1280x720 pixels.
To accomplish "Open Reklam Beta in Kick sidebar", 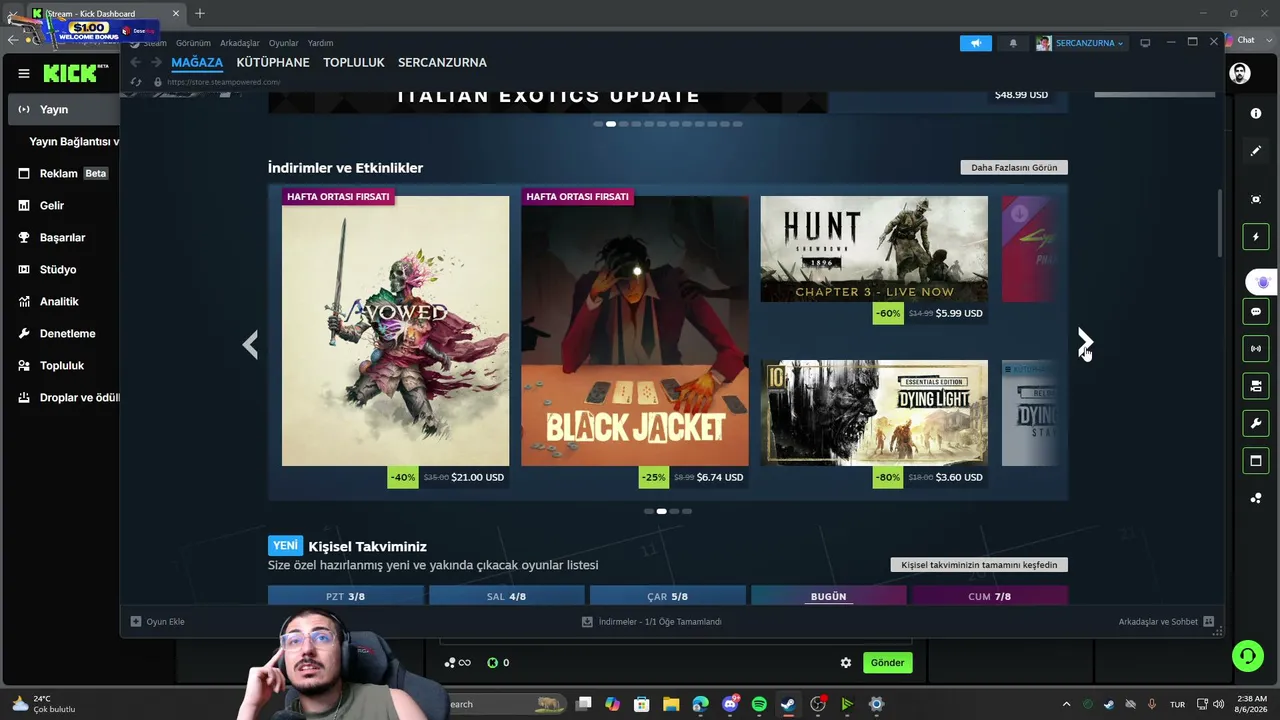I will [x=64, y=173].
